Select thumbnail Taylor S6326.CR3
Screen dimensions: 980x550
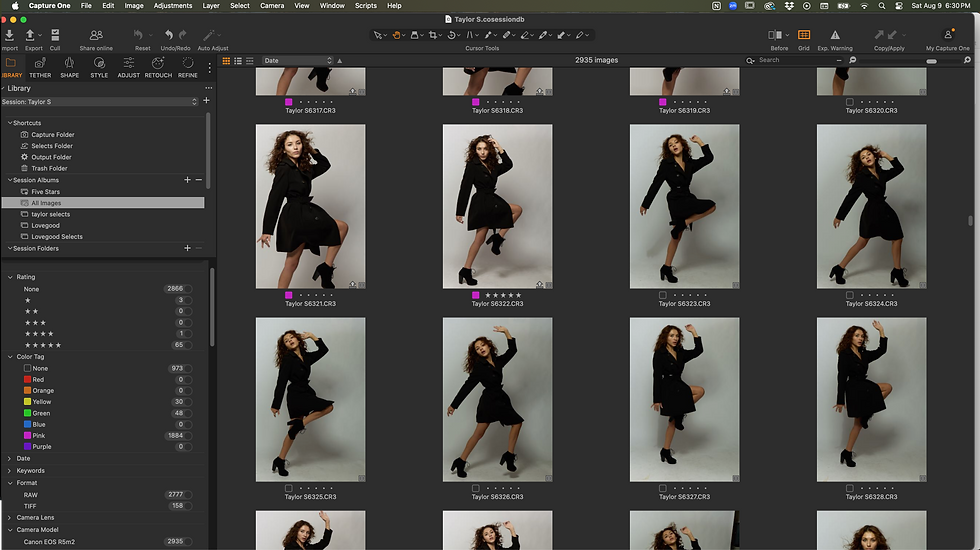[x=498, y=399]
